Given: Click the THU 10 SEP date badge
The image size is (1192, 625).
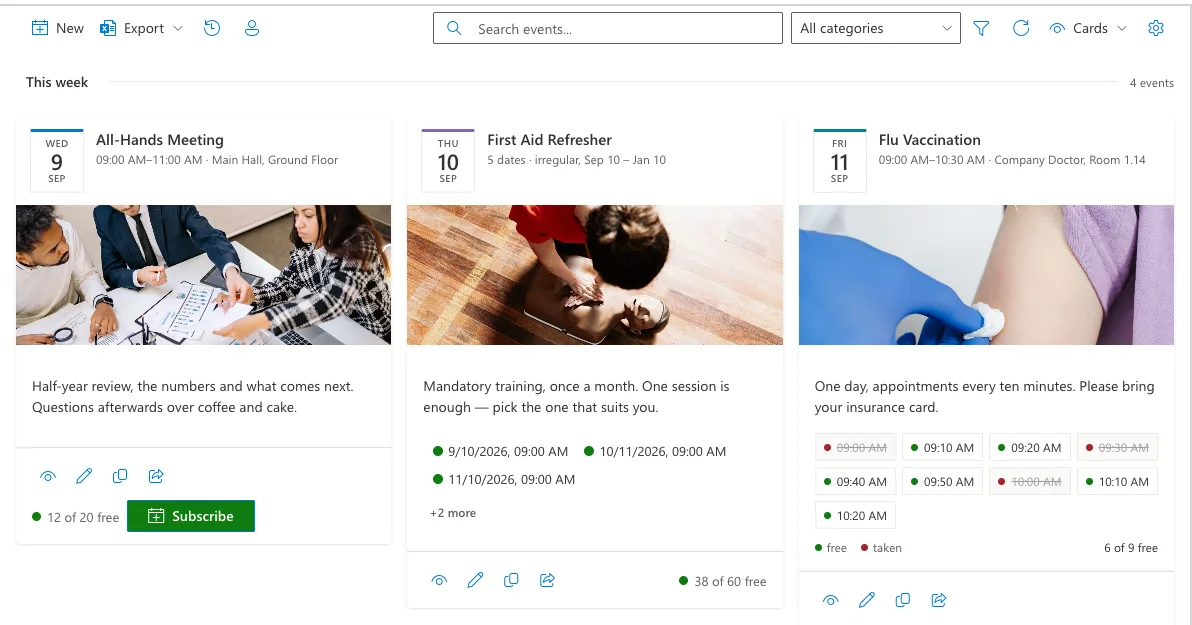Looking at the screenshot, I should tap(448, 160).
